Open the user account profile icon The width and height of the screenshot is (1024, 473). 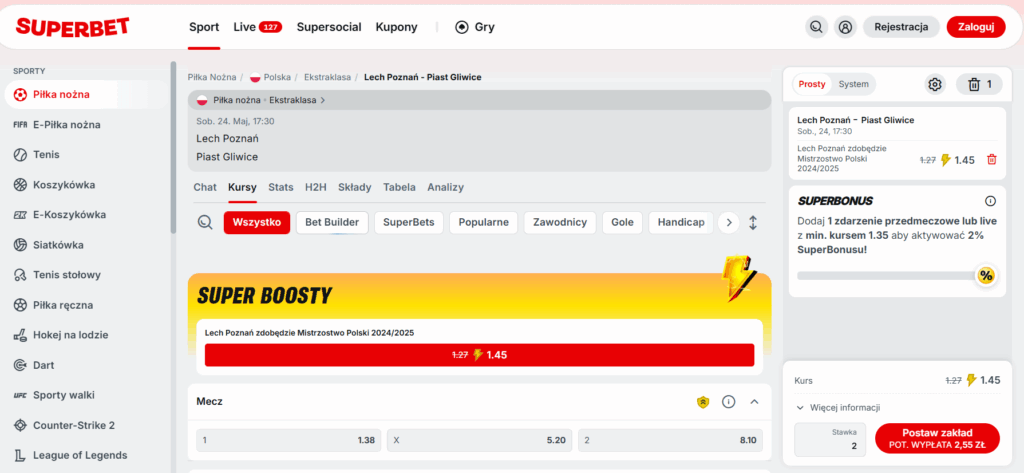coord(846,27)
